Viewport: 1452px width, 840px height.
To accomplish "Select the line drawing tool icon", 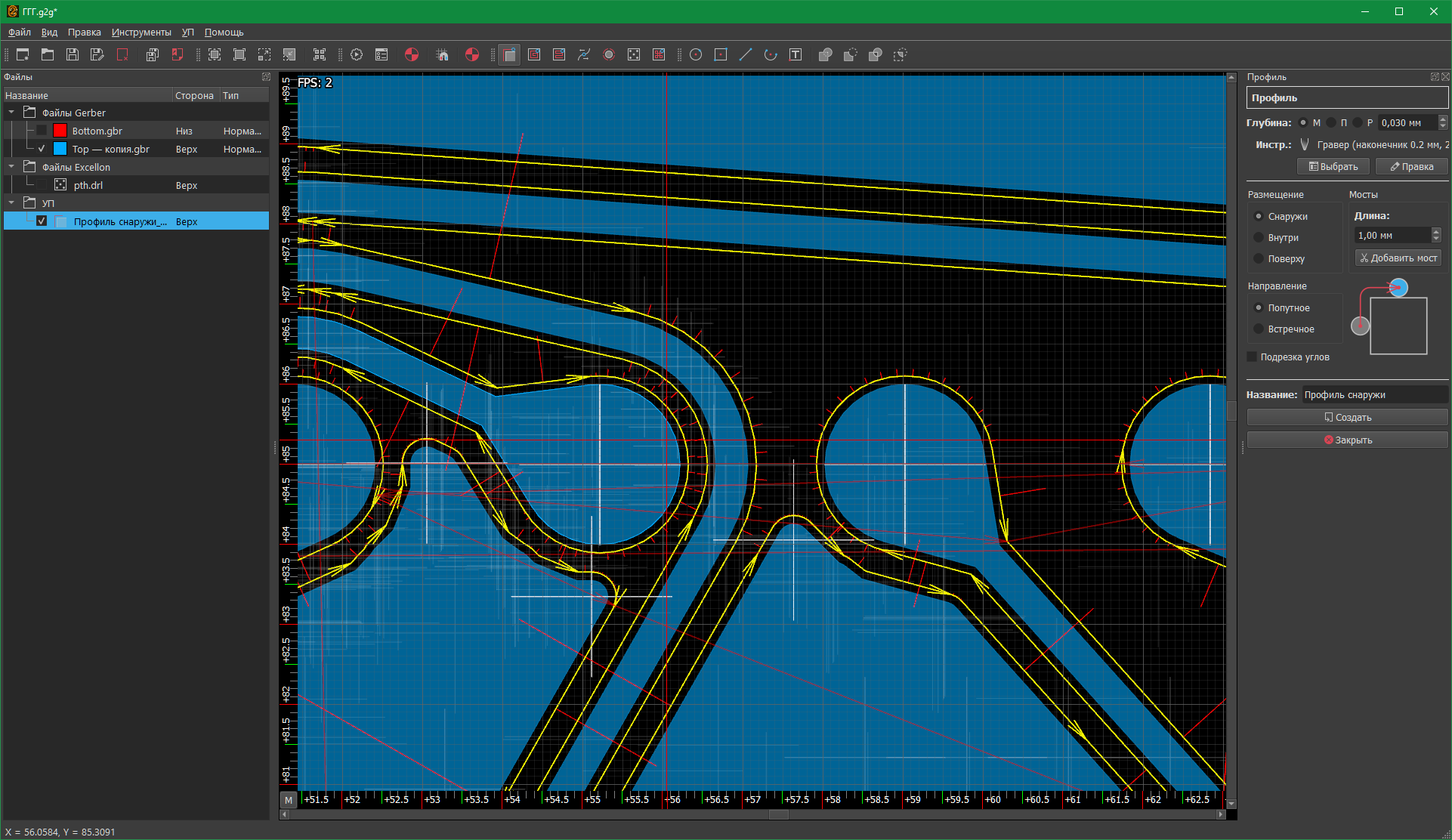I will [x=746, y=54].
